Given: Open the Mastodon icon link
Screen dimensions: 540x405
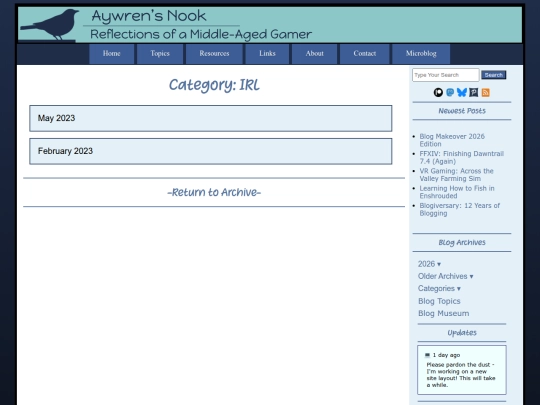Looking at the screenshot, I should (450, 92).
